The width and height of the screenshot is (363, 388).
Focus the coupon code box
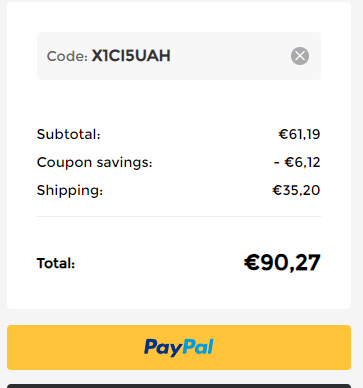pyautogui.click(x=179, y=56)
